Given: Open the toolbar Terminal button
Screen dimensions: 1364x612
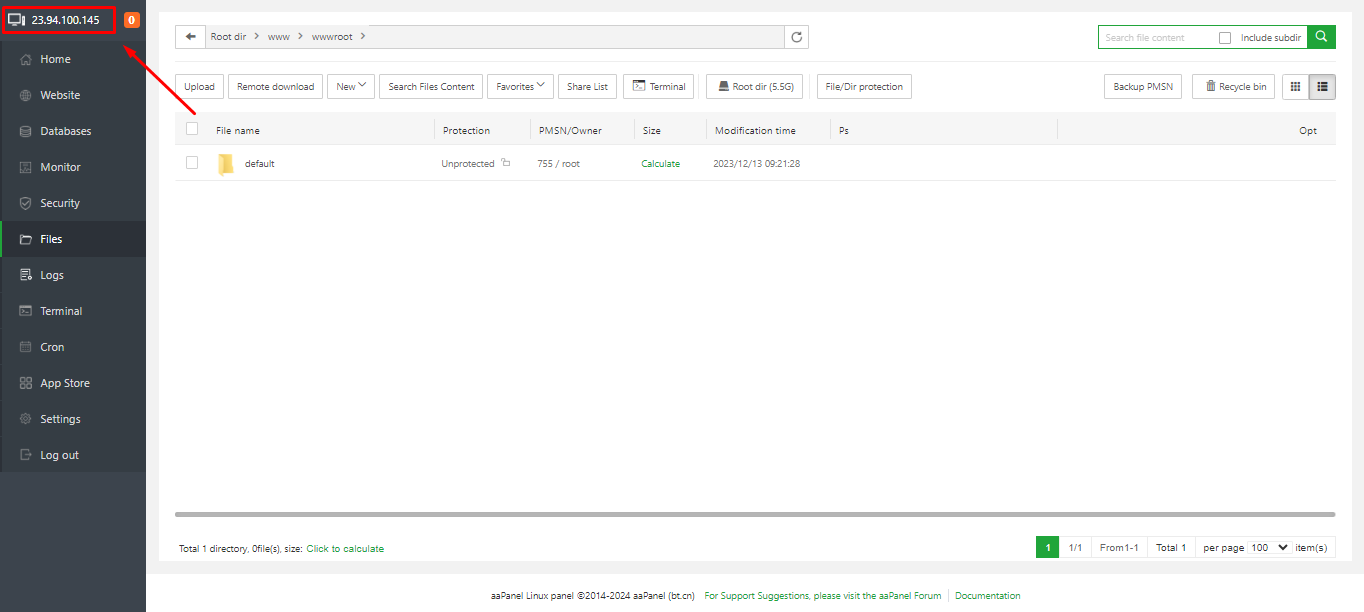Looking at the screenshot, I should (659, 87).
